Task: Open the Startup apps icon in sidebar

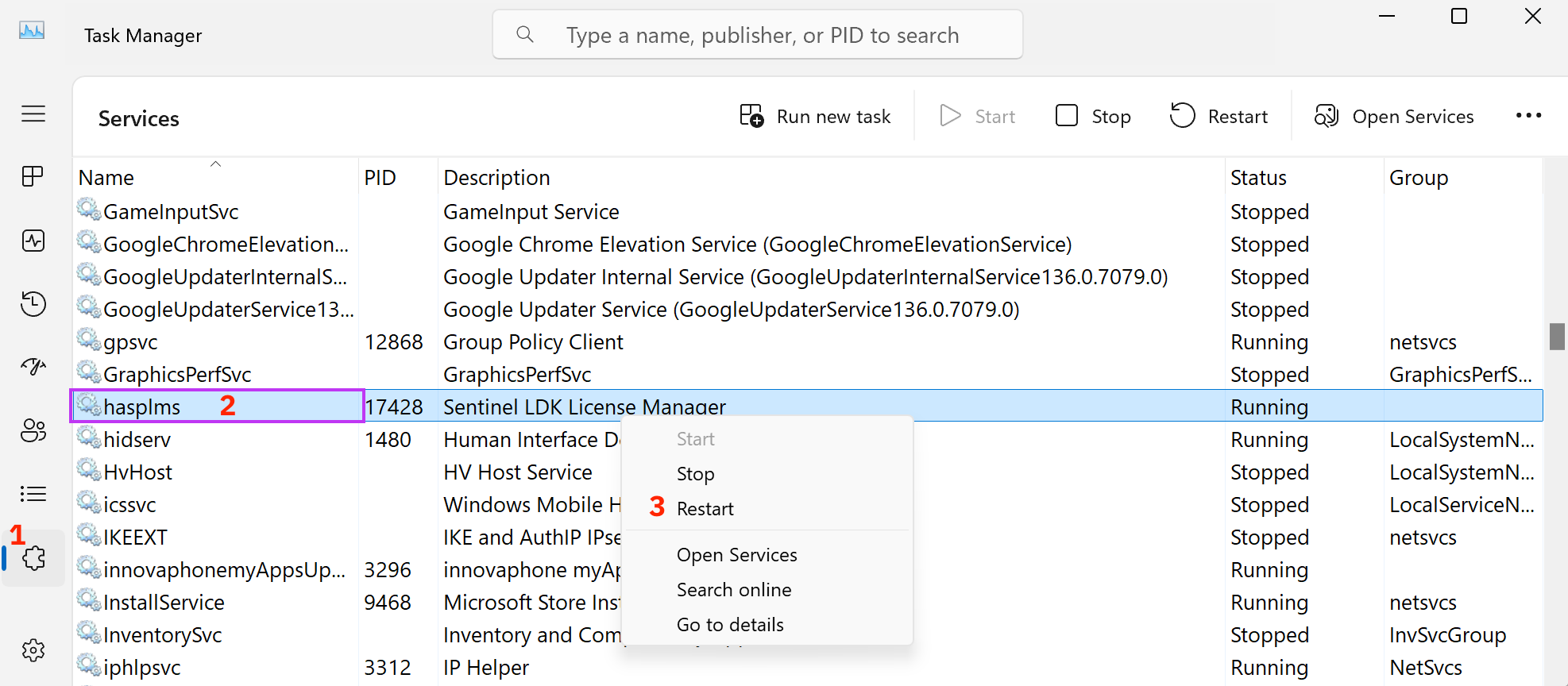Action: (33, 367)
